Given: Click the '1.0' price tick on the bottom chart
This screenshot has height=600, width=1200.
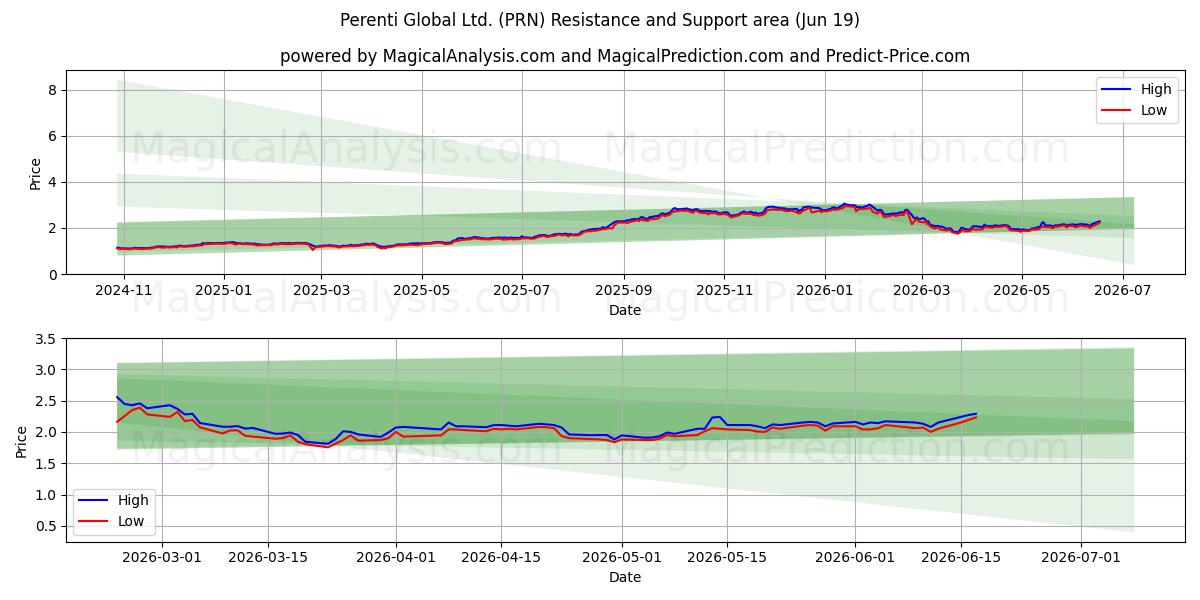Looking at the screenshot, I should point(47,495).
